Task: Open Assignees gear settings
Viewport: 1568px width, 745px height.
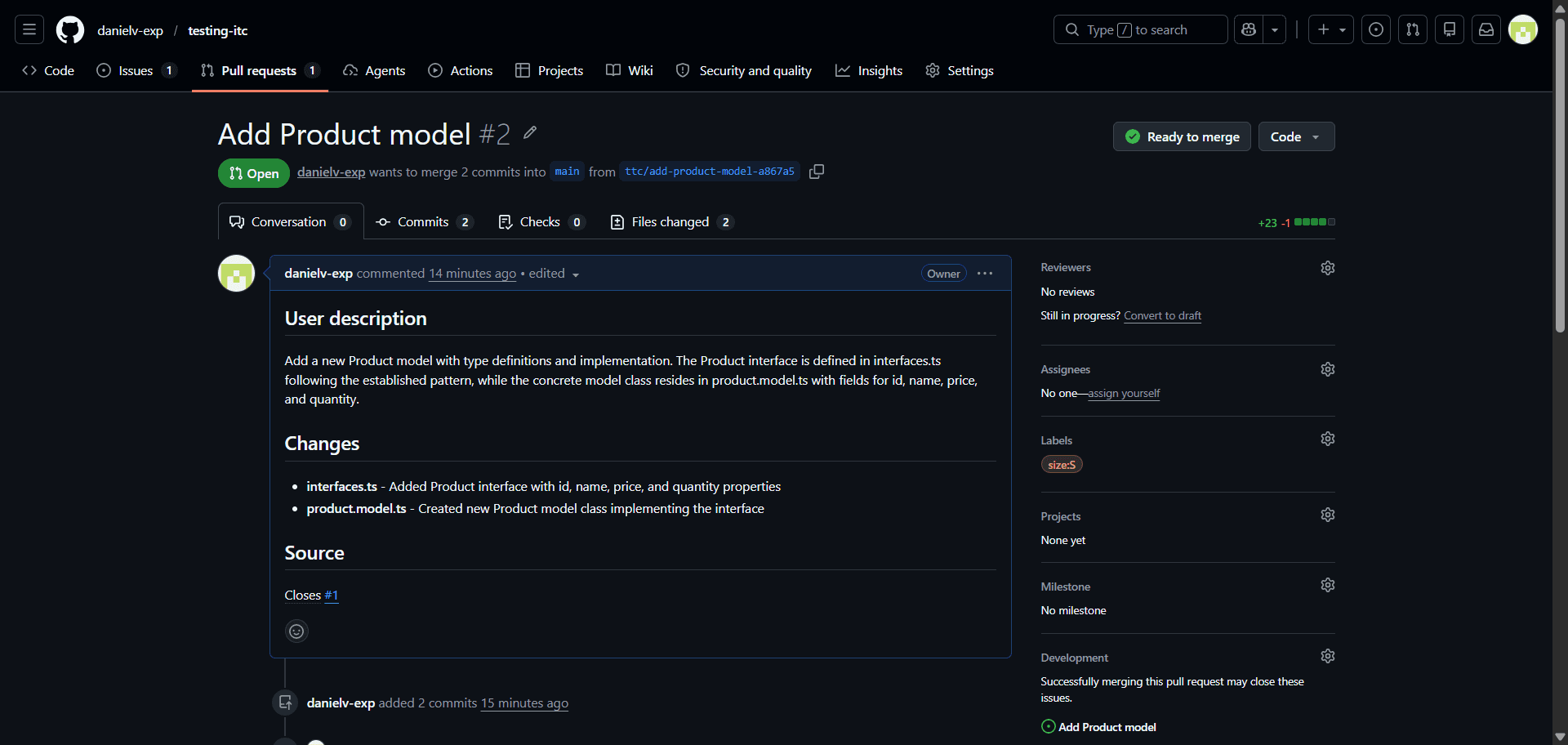Action: [x=1328, y=369]
